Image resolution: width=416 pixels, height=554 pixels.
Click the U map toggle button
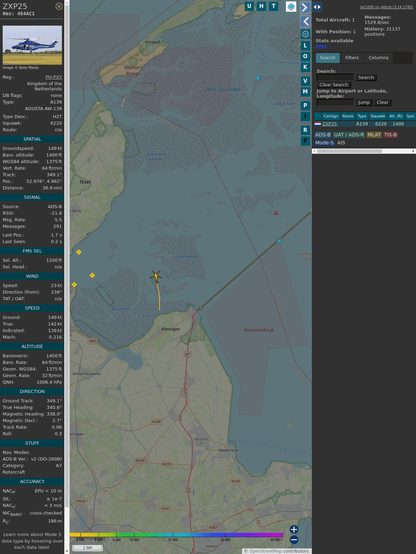[x=249, y=6]
